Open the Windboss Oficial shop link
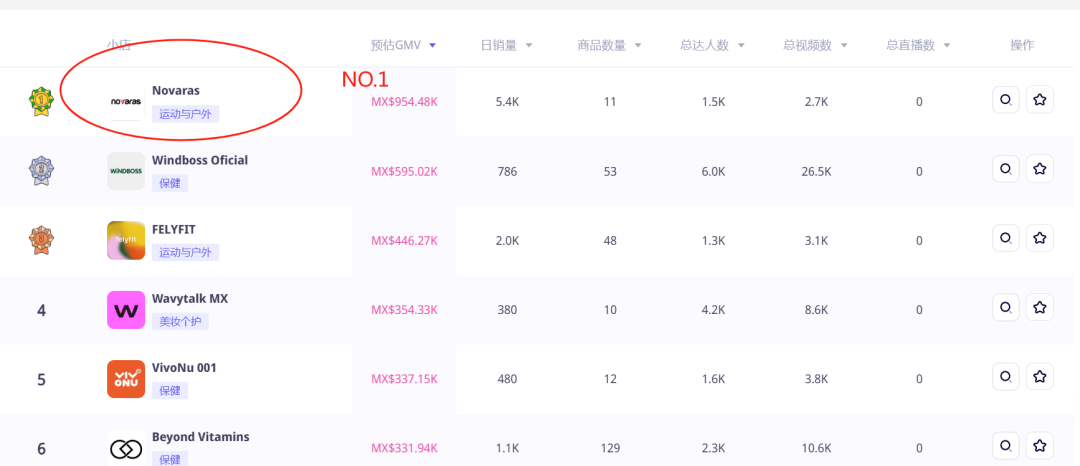The width and height of the screenshot is (1080, 466). (200, 160)
